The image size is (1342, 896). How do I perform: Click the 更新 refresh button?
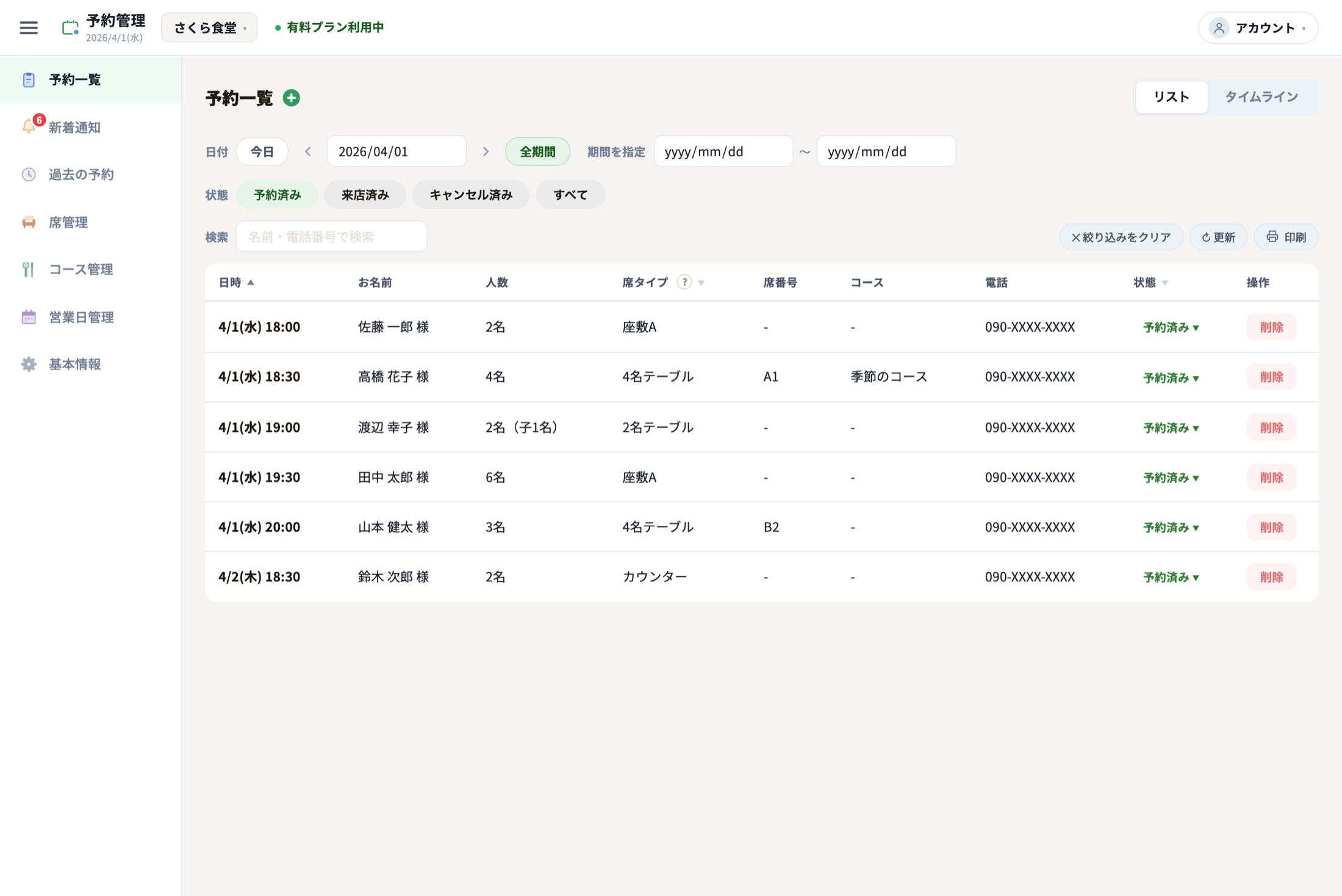[1218, 237]
